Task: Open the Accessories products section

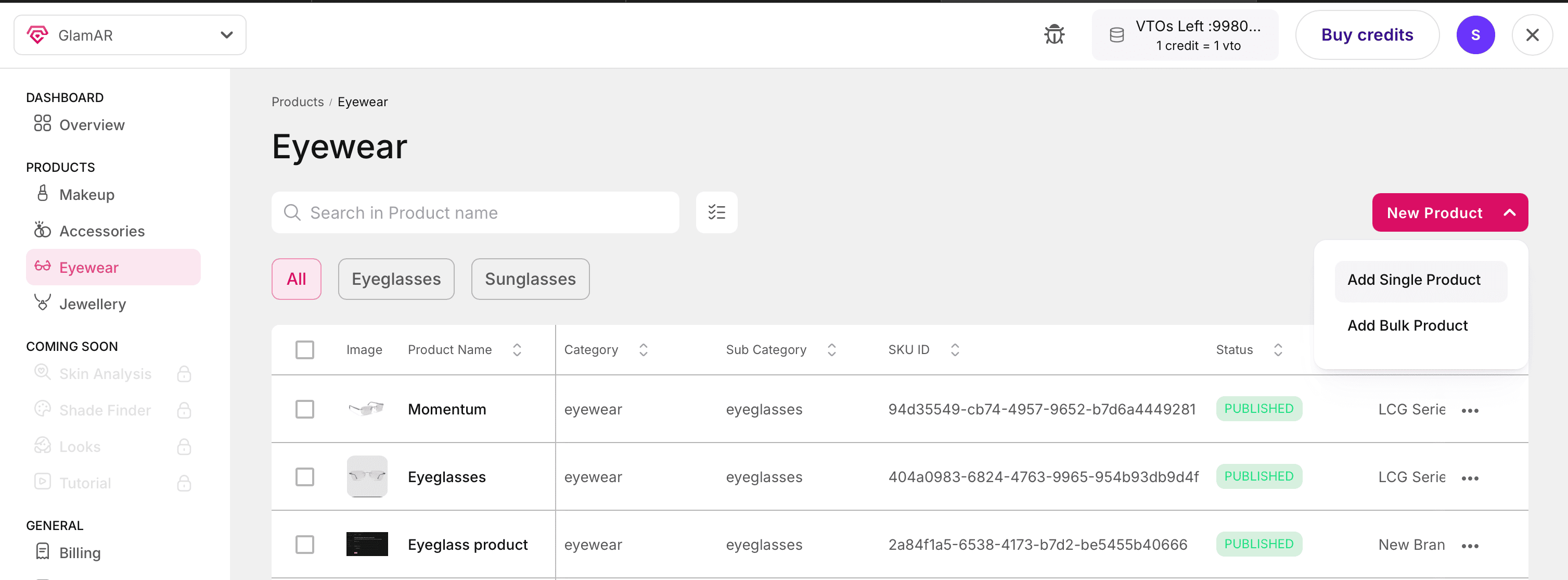Action: (x=101, y=231)
